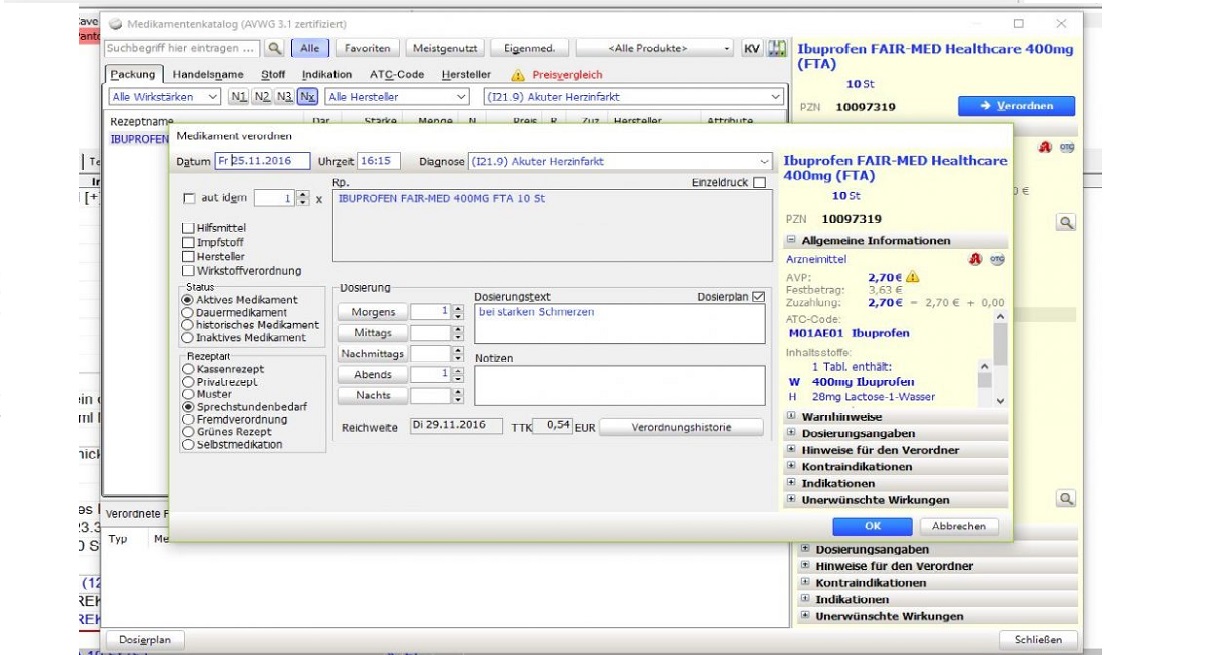Viewport: 1214px width, 655px height.
Task: Increase Morgens dose with spinner arrows
Action: [x=459, y=308]
